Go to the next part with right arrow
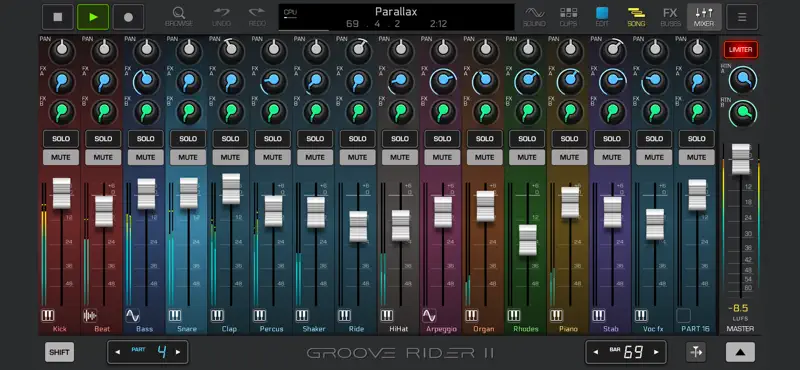The image size is (800, 370). click(178, 352)
